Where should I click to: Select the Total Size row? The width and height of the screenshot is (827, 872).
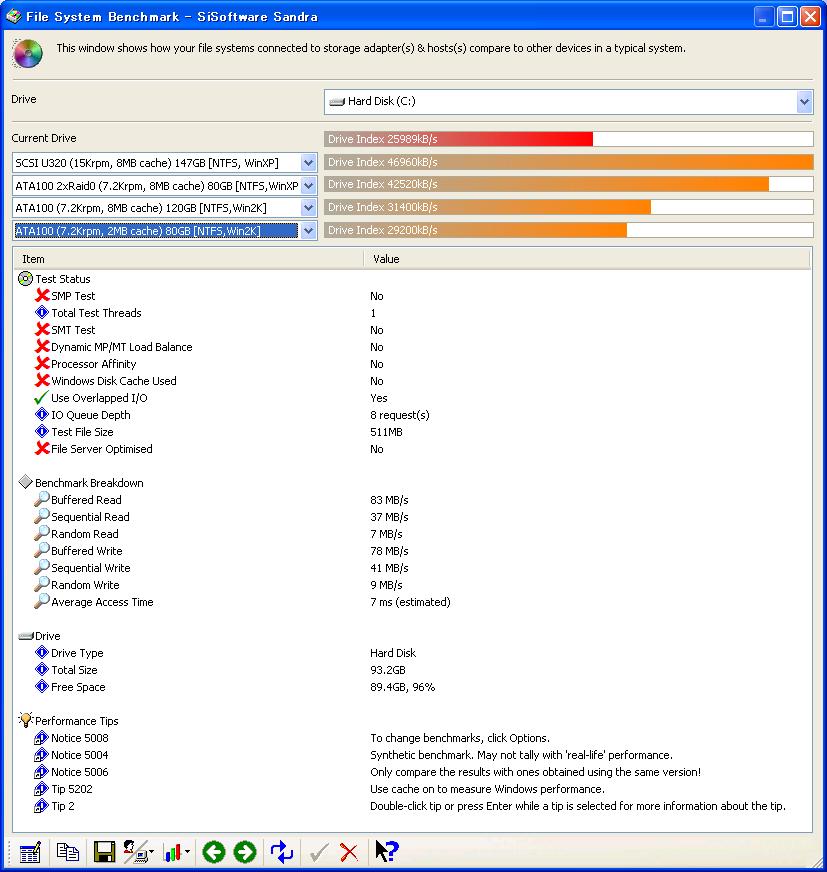click(x=412, y=670)
